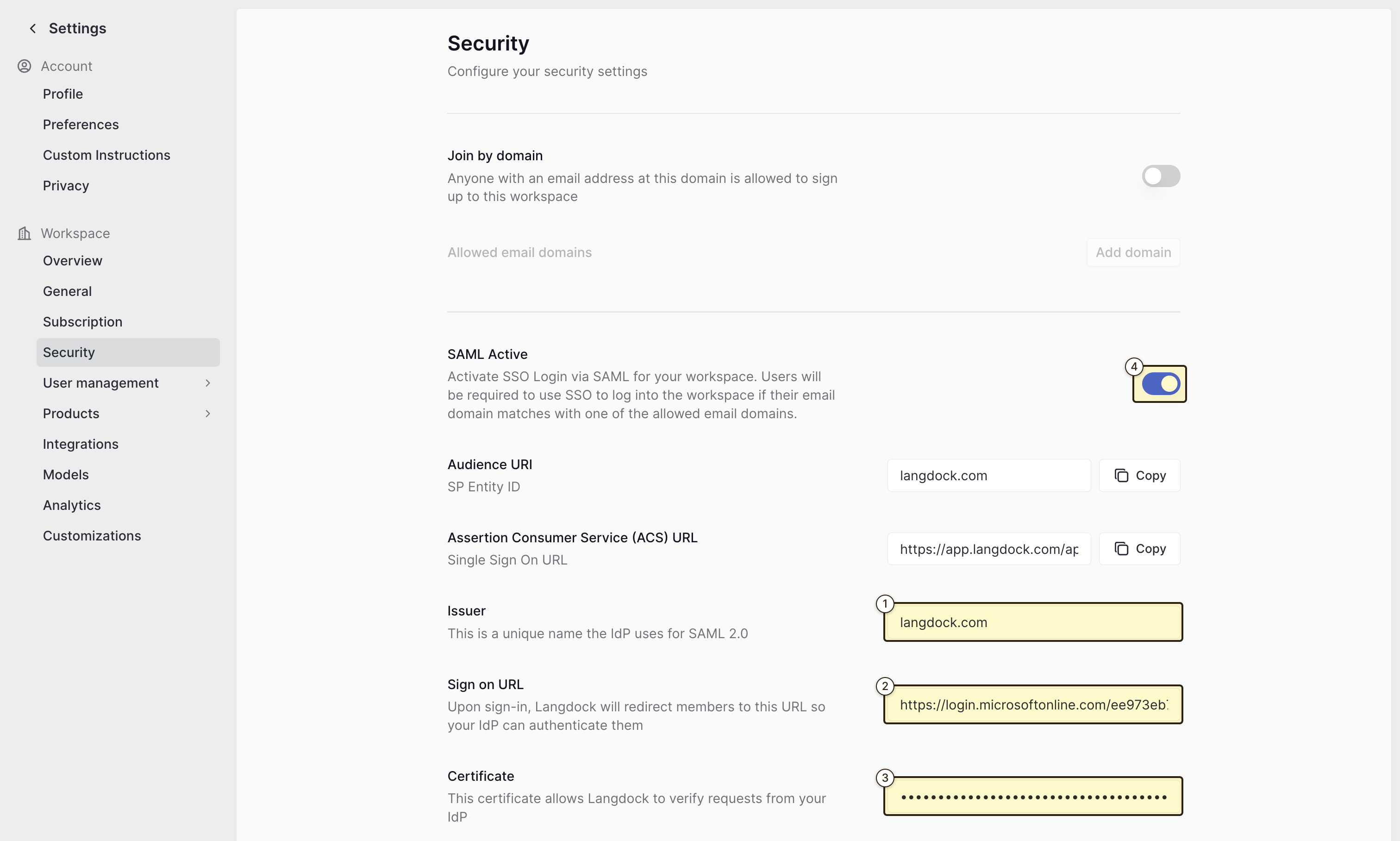Copy the Audience URI value
Viewport: 1400px width, 841px height.
pos(1138,476)
